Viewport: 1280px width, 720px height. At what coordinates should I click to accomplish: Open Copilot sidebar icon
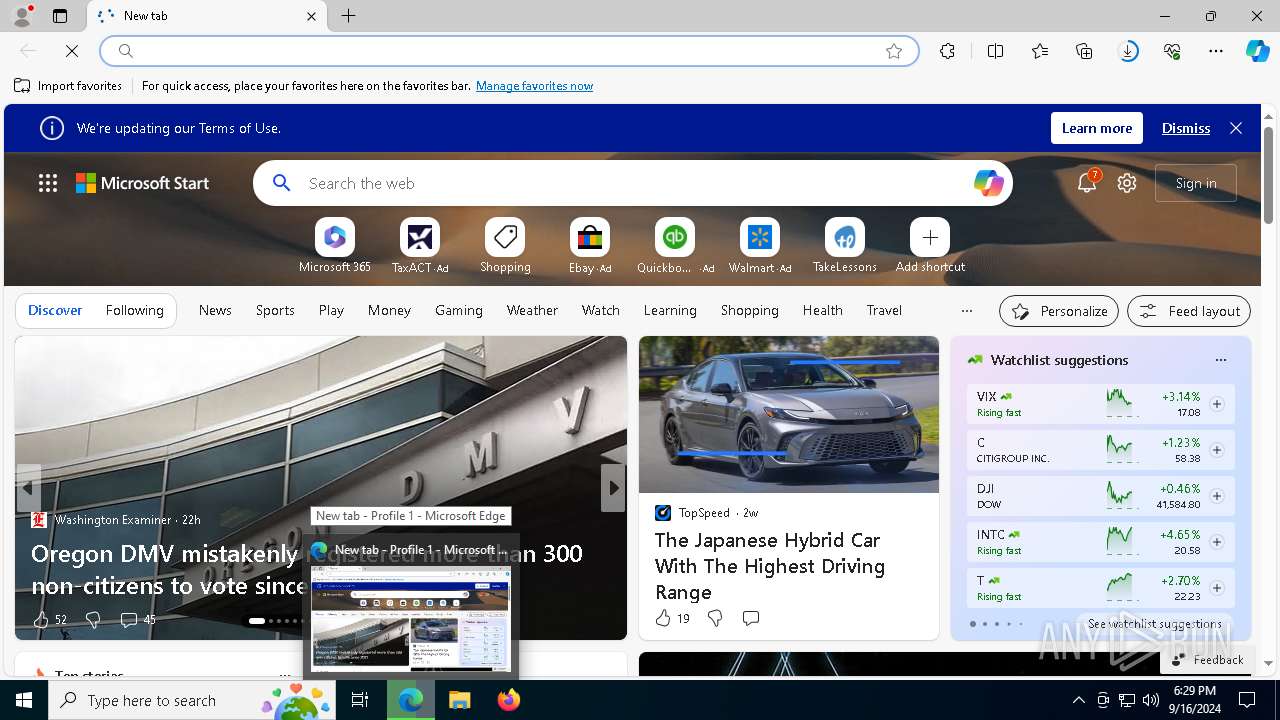[1257, 51]
